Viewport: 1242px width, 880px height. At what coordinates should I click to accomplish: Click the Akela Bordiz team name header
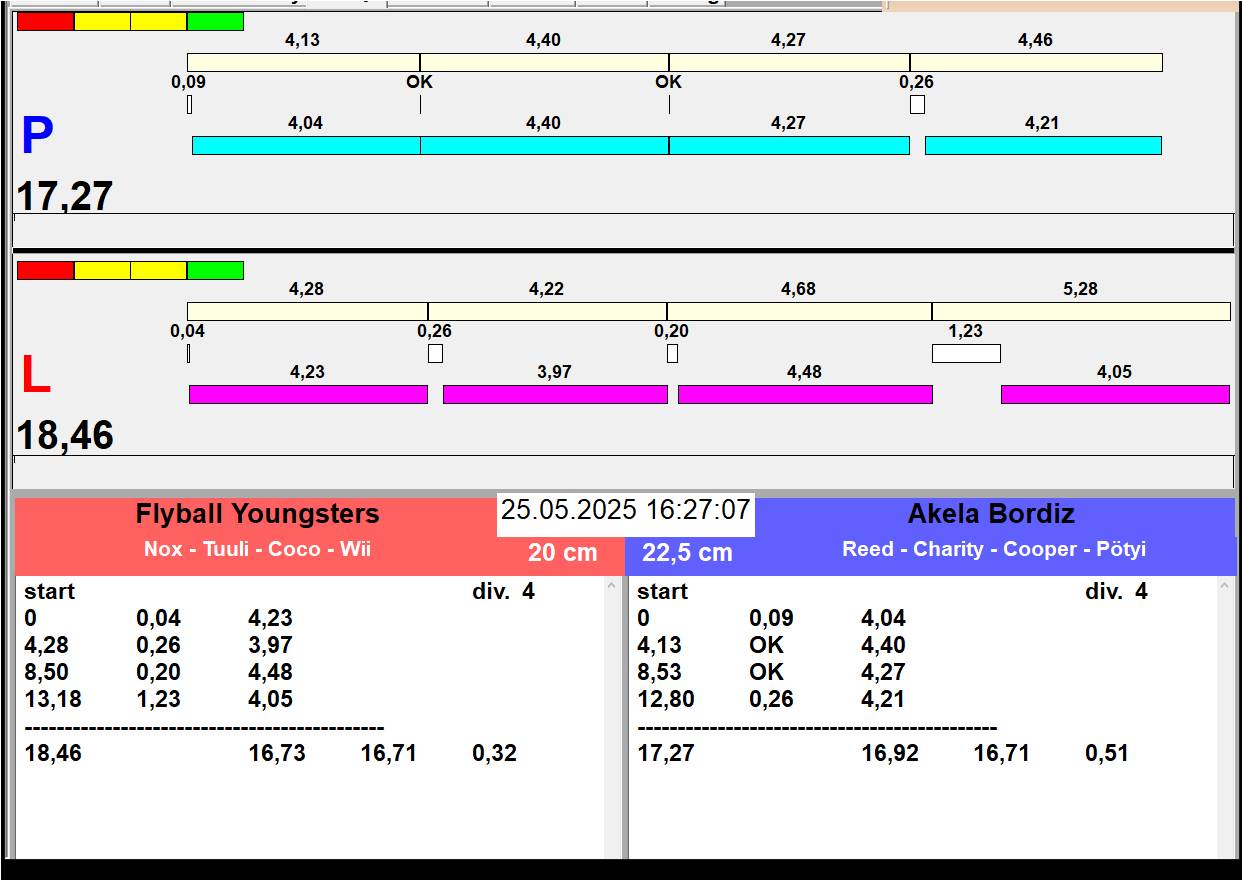pyautogui.click(x=991, y=514)
